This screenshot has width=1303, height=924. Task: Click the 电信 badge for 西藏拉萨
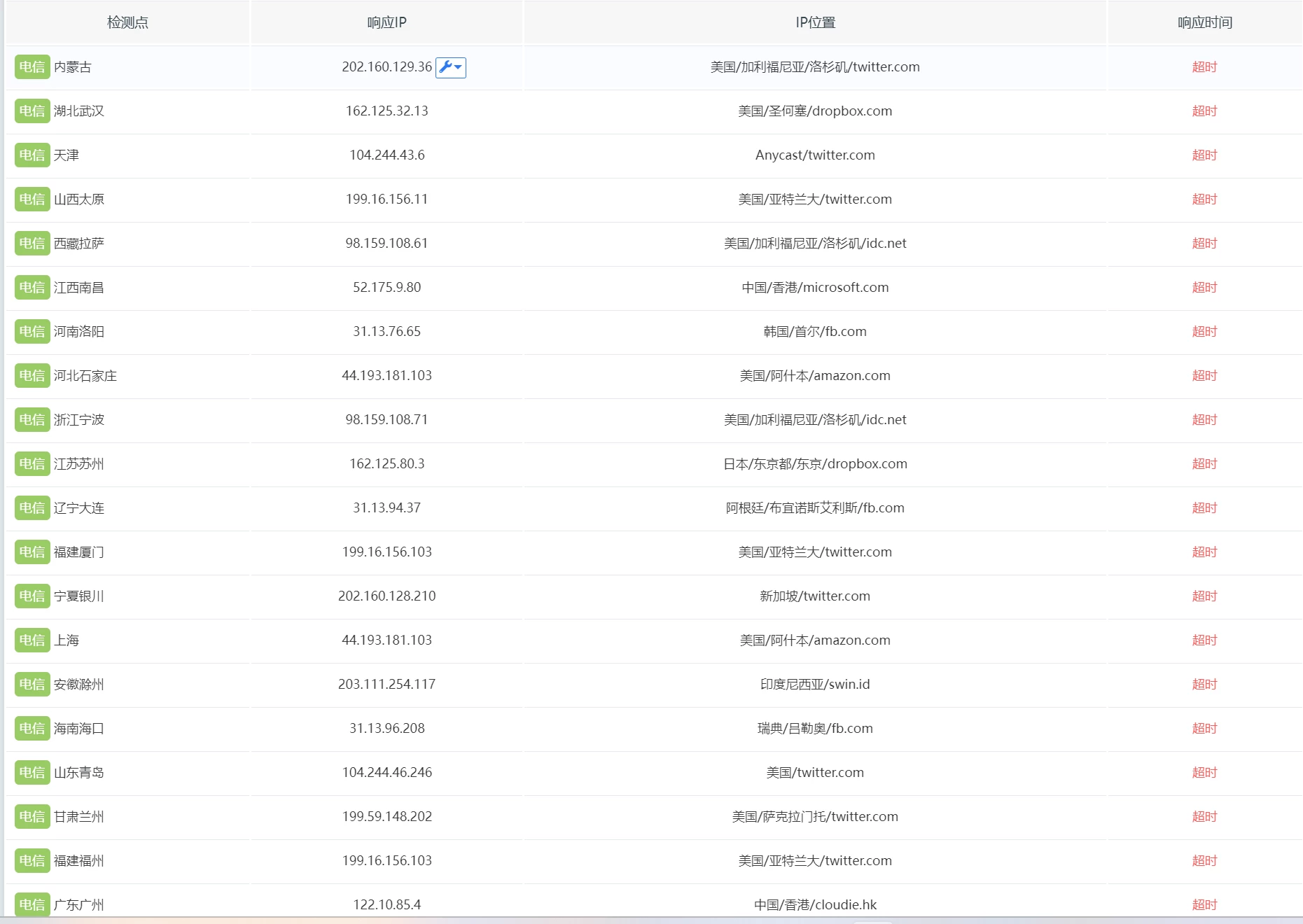32,244
